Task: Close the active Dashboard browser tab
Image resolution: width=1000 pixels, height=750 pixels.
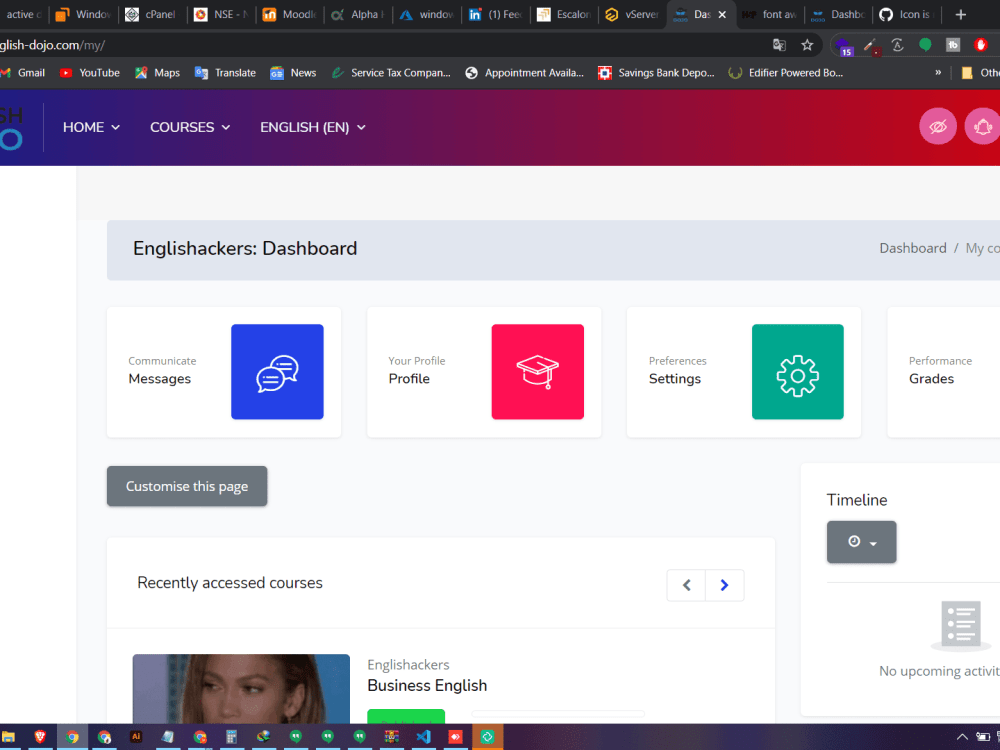Action: pyautogui.click(x=722, y=14)
